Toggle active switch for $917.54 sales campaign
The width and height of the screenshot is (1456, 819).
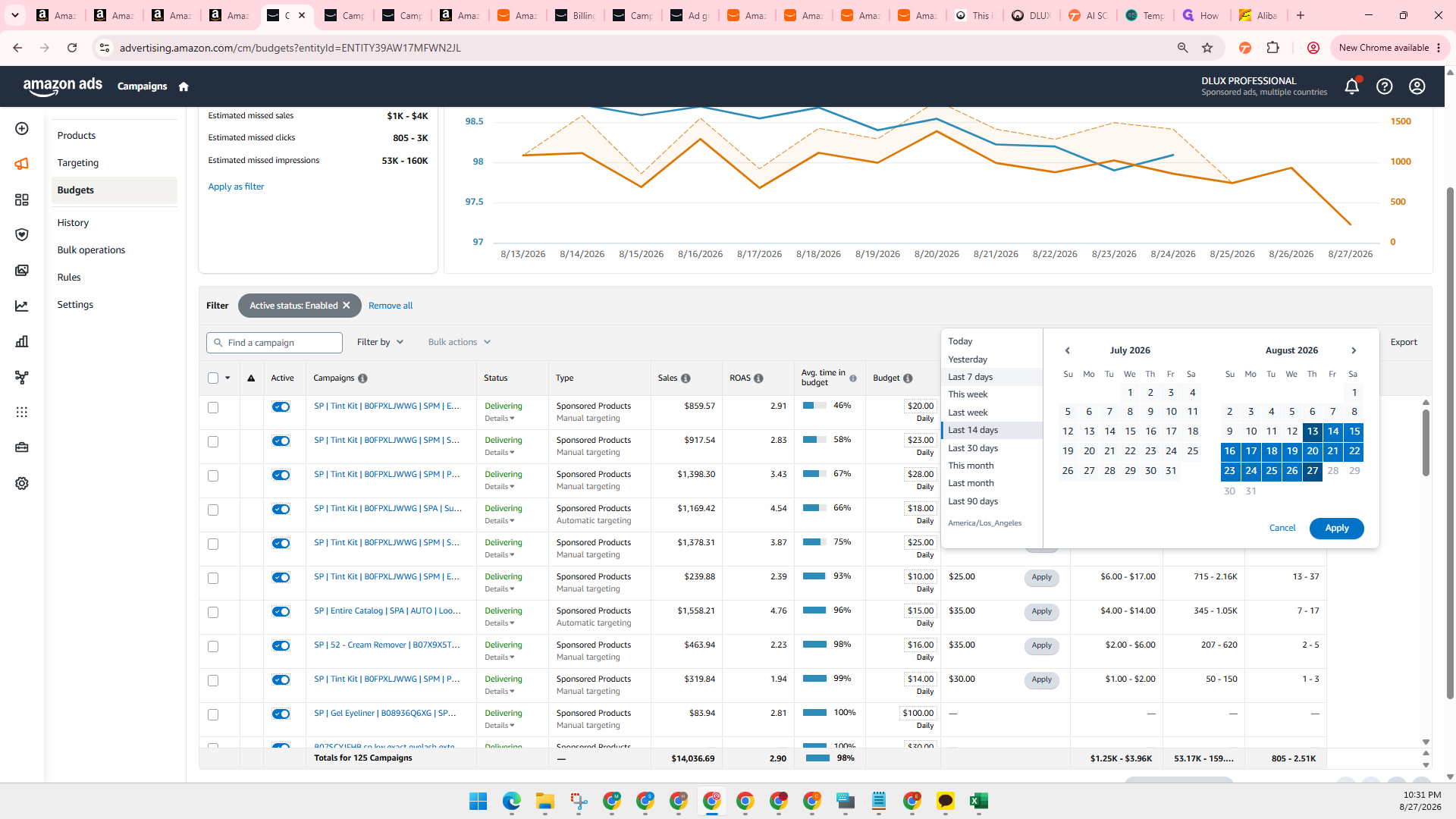(x=281, y=441)
